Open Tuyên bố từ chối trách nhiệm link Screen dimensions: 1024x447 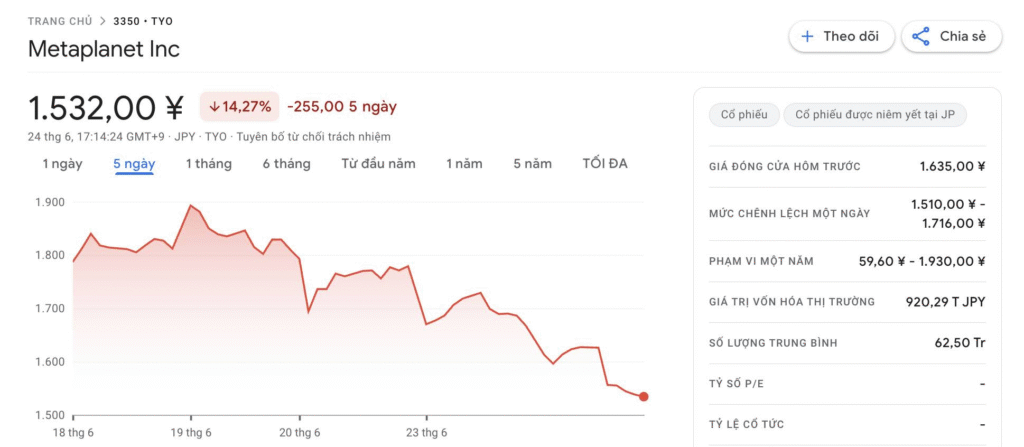pos(313,137)
